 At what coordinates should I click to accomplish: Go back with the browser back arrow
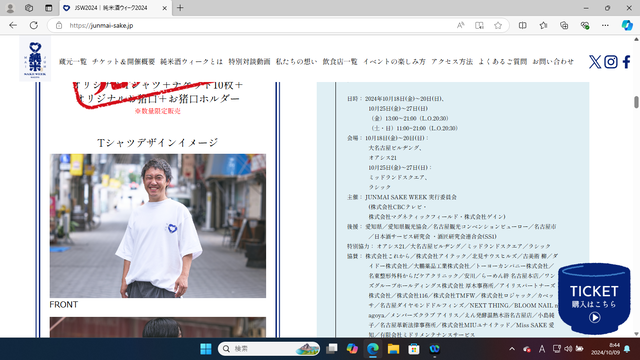click(x=13, y=25)
